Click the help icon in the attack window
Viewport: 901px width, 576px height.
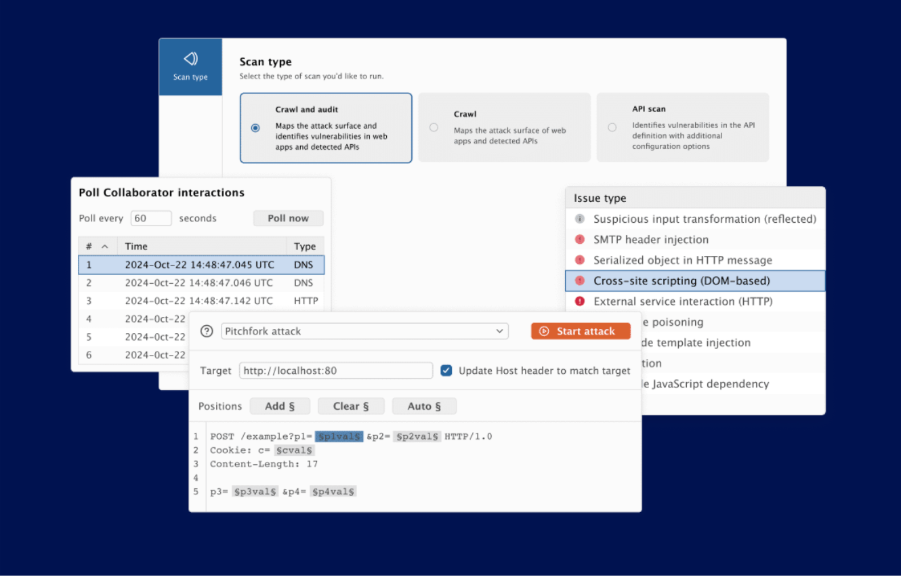[208, 330]
